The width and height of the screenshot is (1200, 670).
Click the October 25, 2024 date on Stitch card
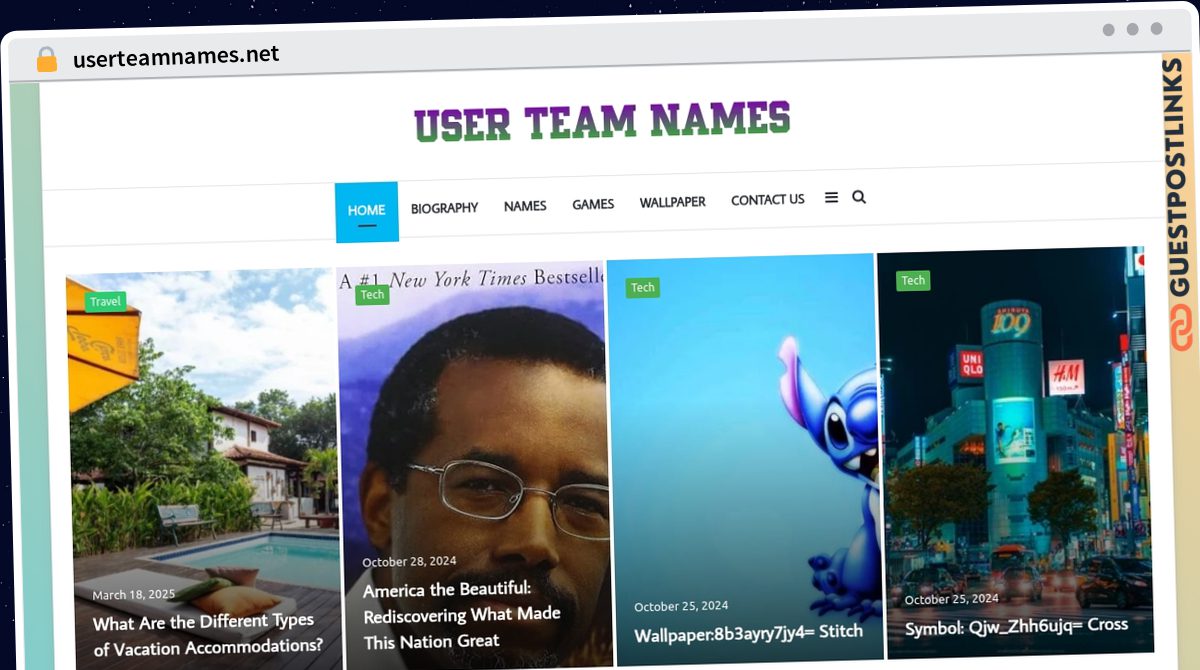[681, 606]
